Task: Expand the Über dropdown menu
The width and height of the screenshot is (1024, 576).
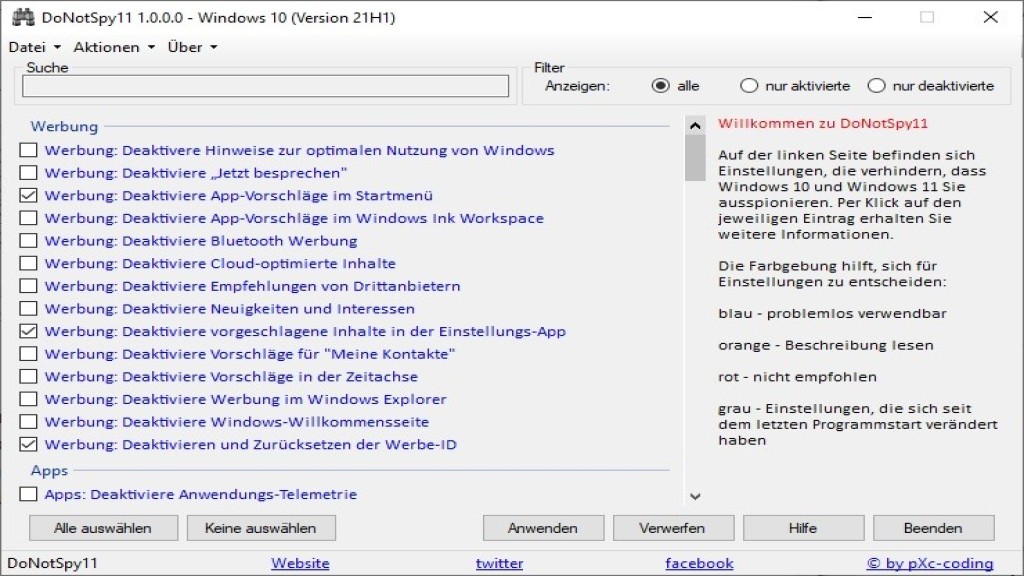Action: [192, 47]
